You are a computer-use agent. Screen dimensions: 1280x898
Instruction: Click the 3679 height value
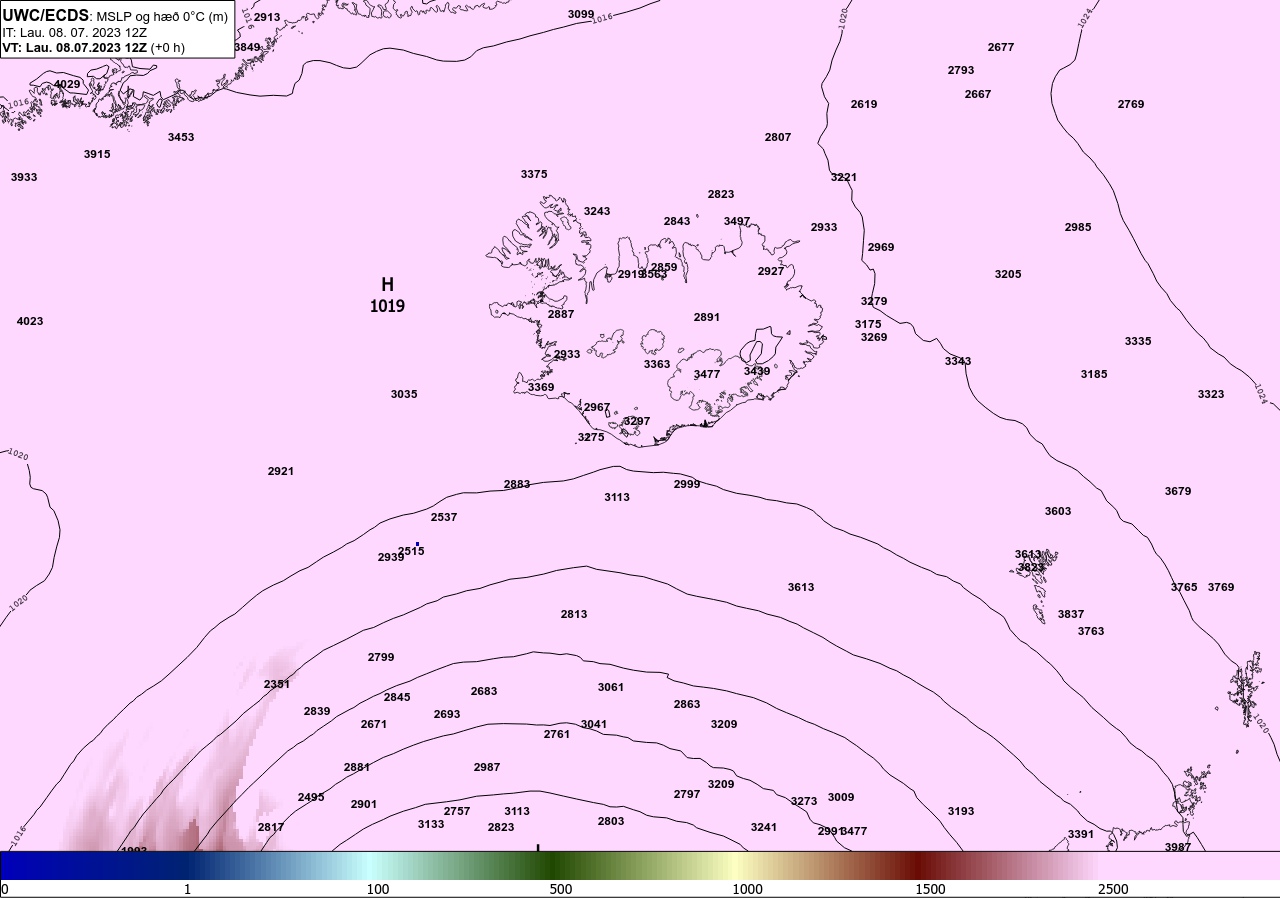coord(1178,491)
